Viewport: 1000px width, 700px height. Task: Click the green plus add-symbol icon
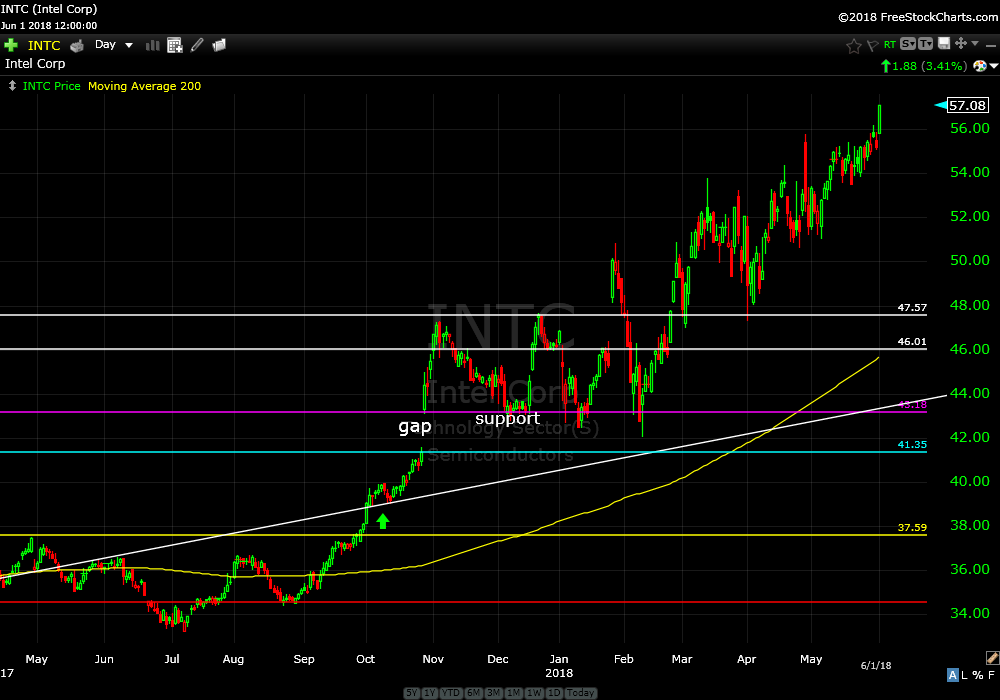pyautogui.click(x=11, y=45)
